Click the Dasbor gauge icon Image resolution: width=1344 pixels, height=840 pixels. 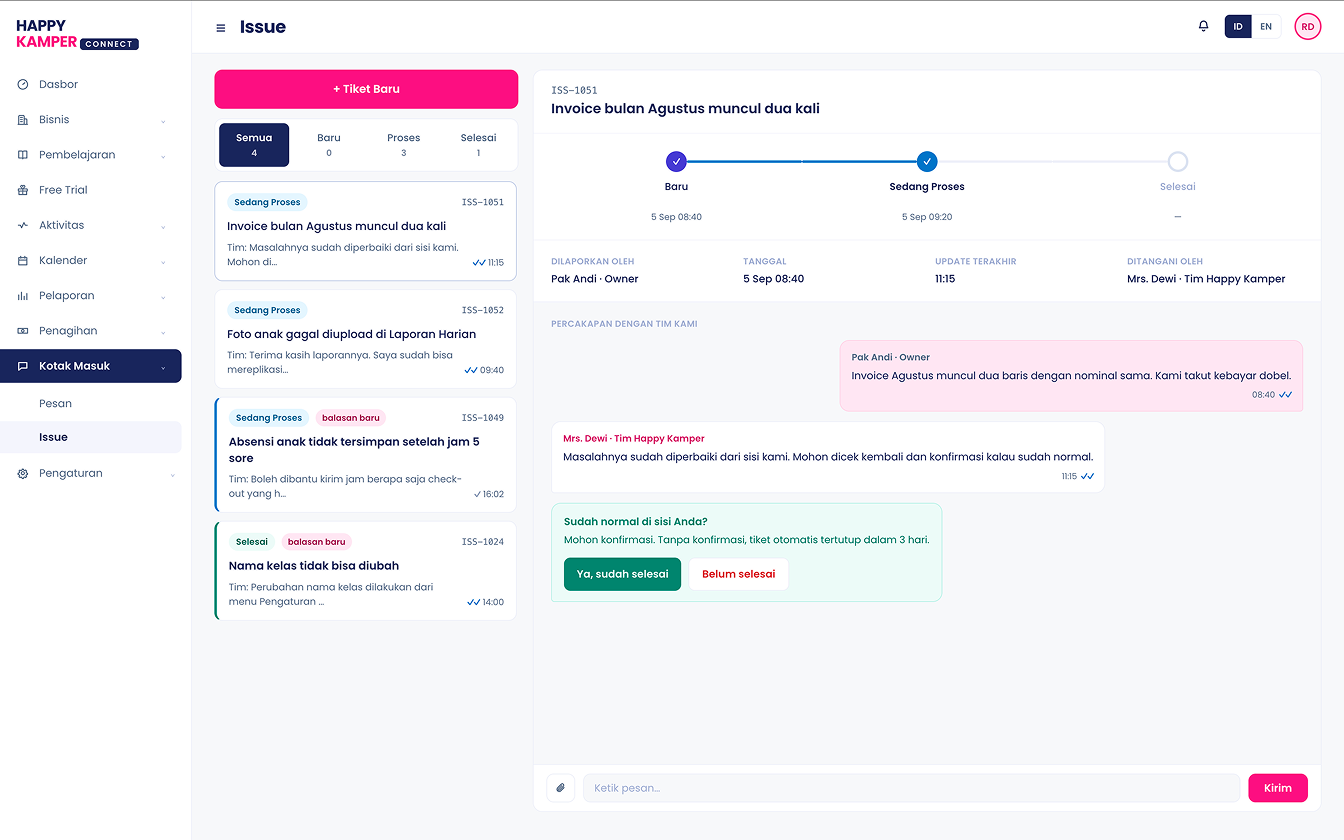[x=23, y=85]
